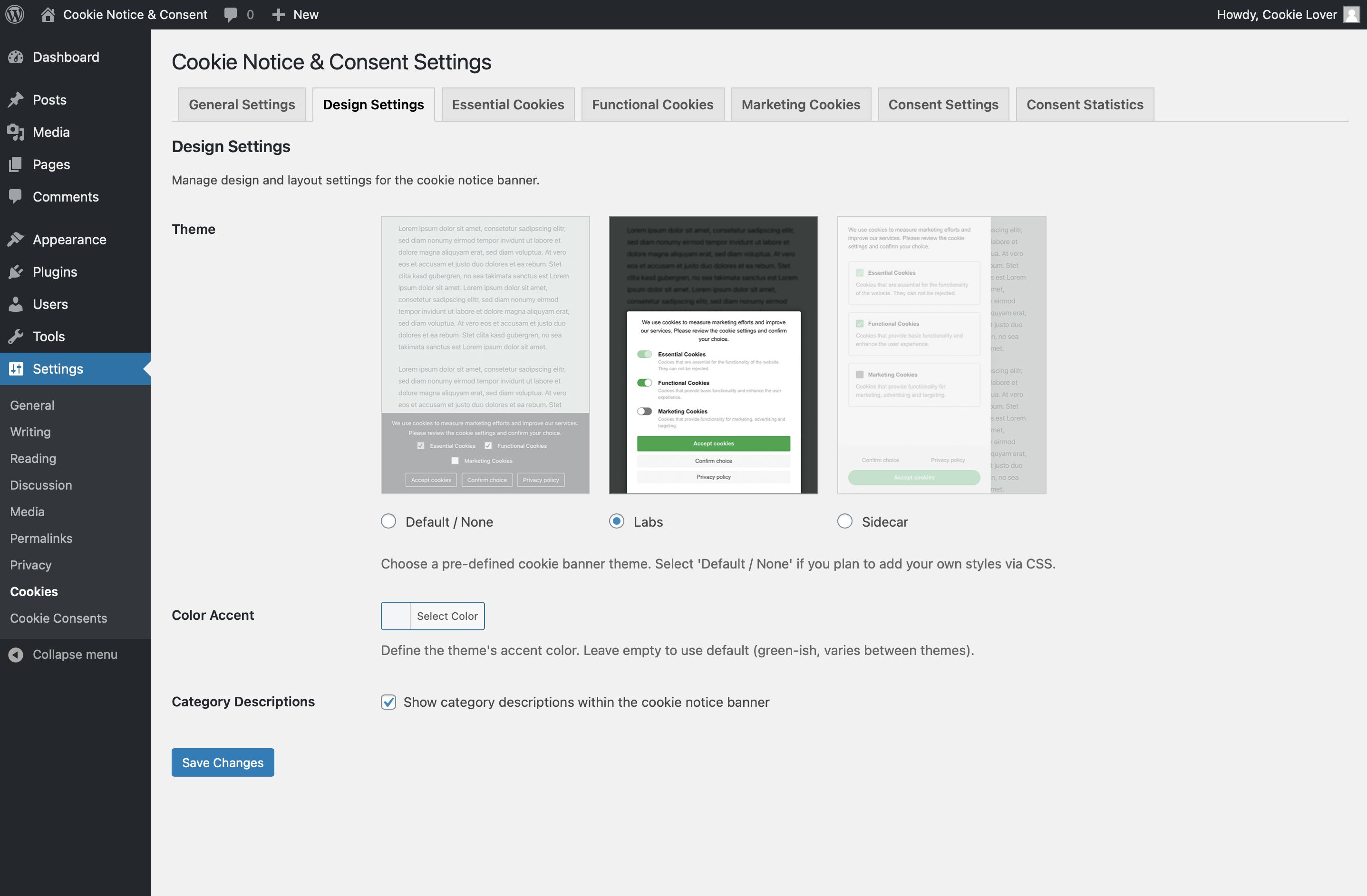This screenshot has width=1367, height=896.
Task: Open the Appearance menu item
Action: 69,240
